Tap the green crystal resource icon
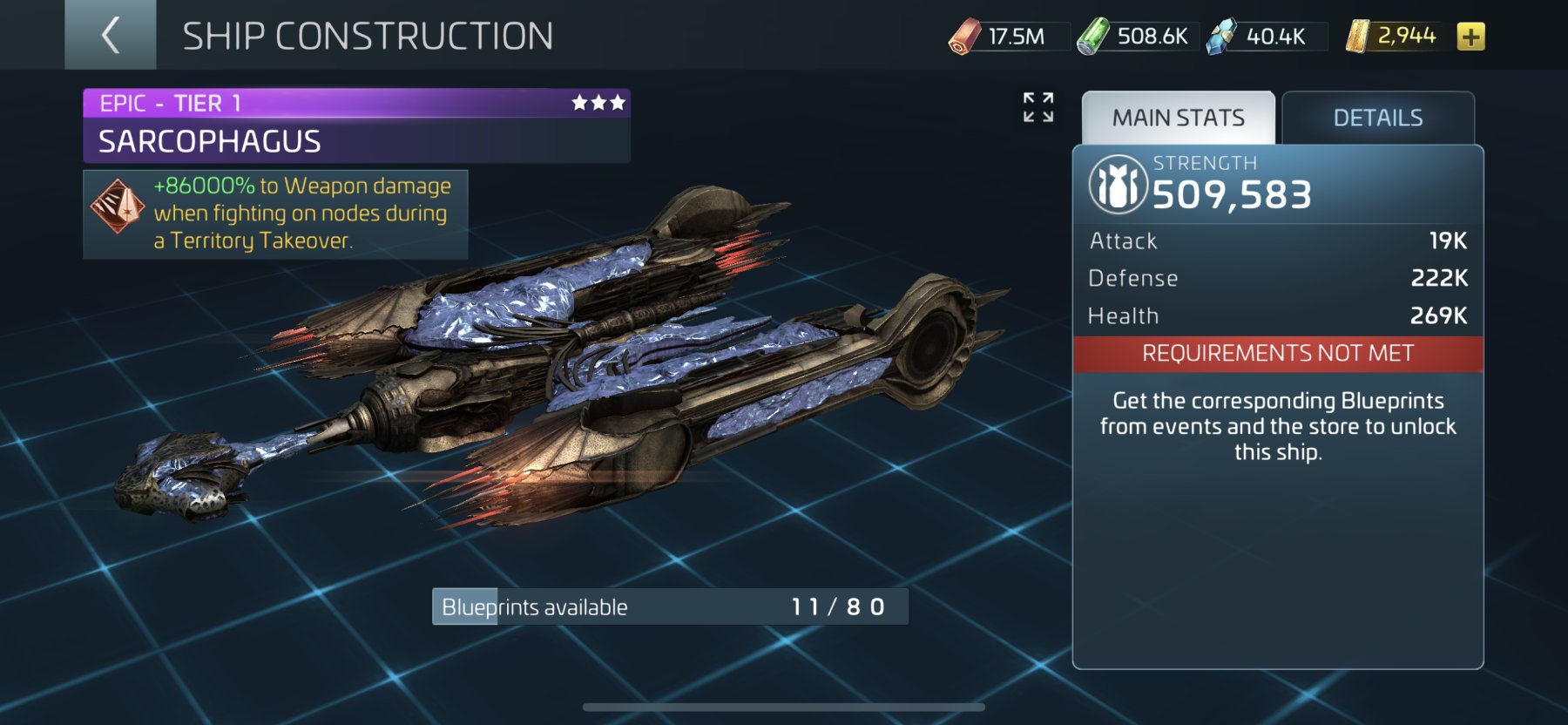 (1092, 37)
